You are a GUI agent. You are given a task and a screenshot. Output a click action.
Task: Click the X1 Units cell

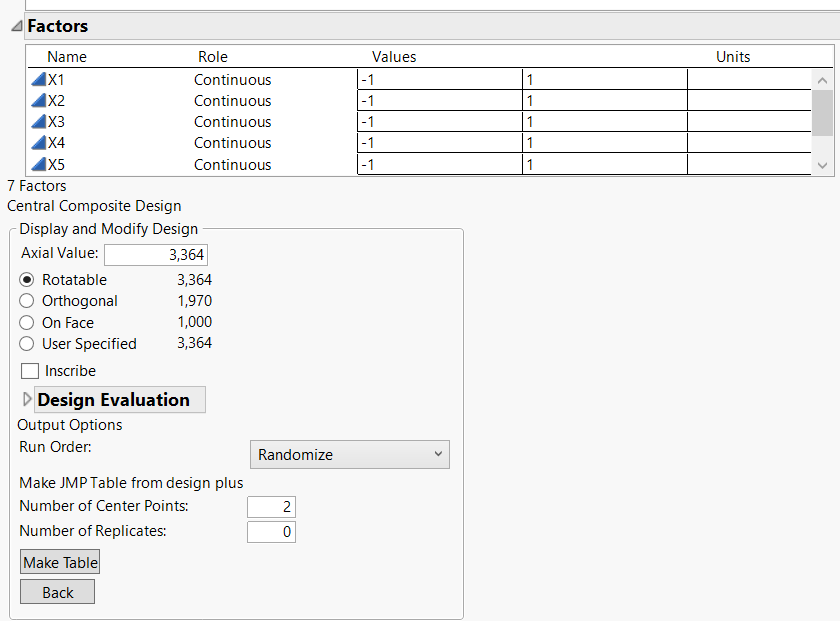click(x=749, y=80)
